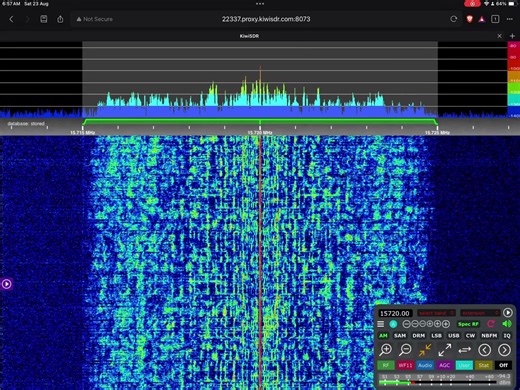Mute audio with the green speaker icon
Viewport: 520px width, 390px height.
pos(507,324)
